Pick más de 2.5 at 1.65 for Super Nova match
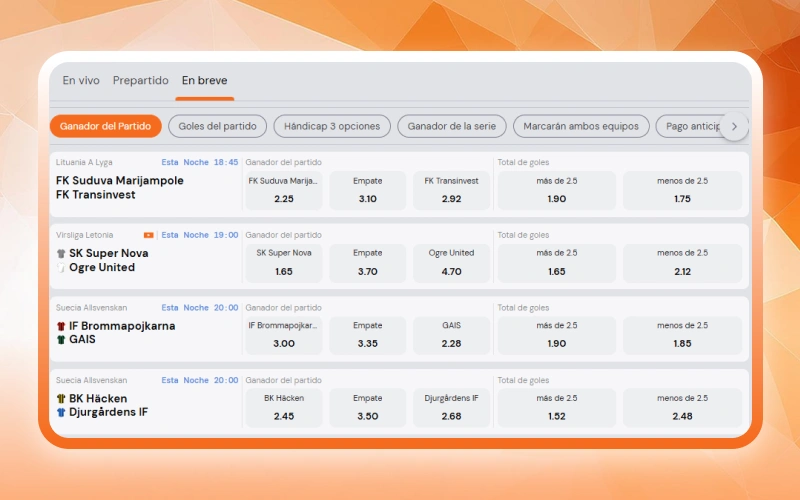 (557, 263)
